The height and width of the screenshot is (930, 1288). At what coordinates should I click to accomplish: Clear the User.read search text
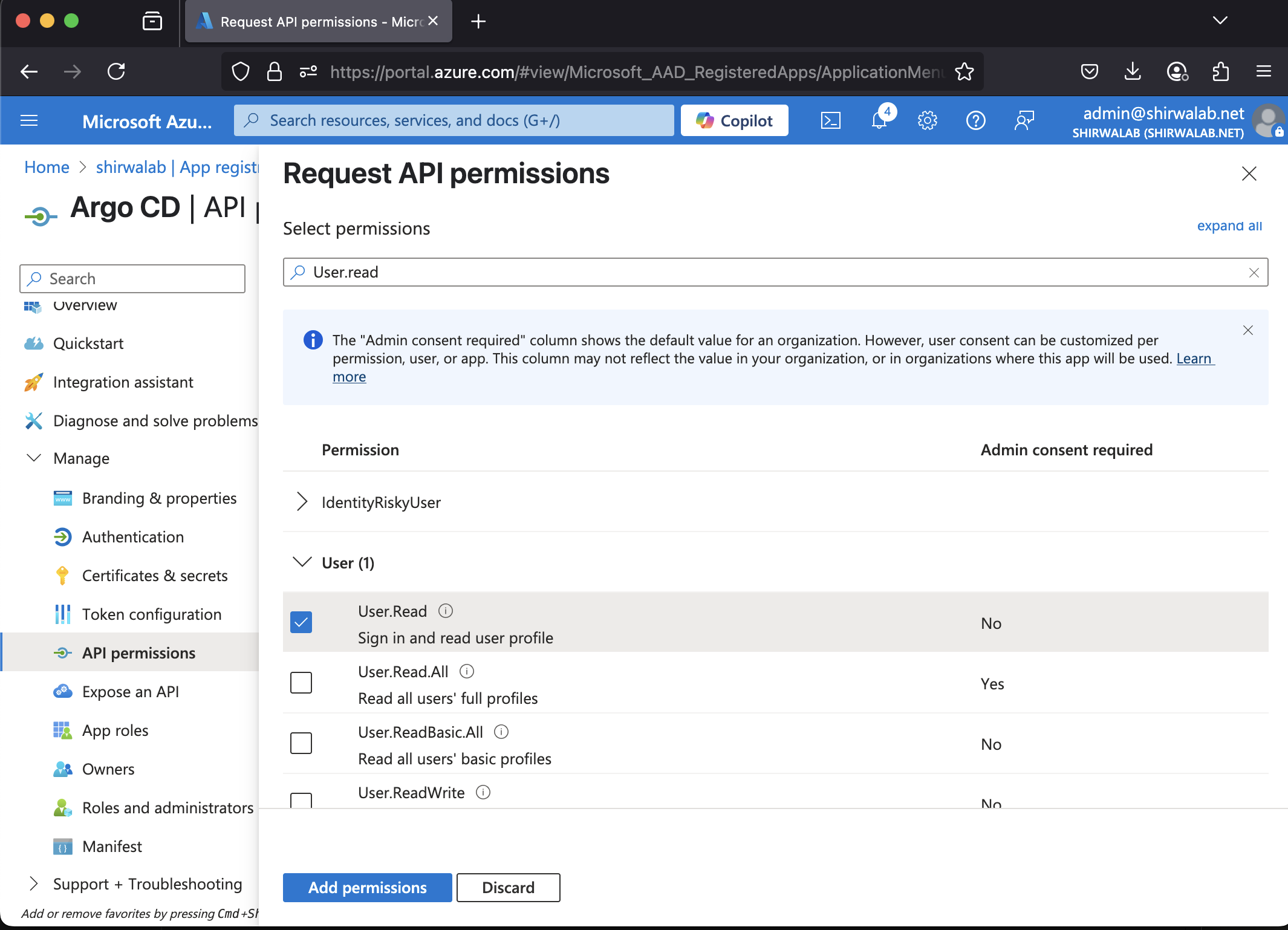click(1254, 273)
